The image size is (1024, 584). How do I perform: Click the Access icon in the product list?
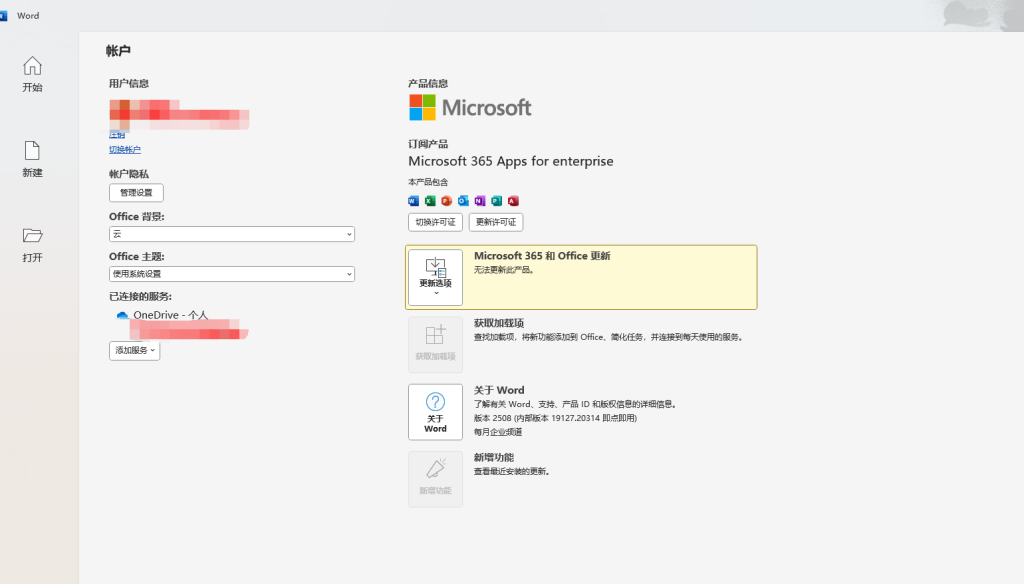(x=513, y=200)
